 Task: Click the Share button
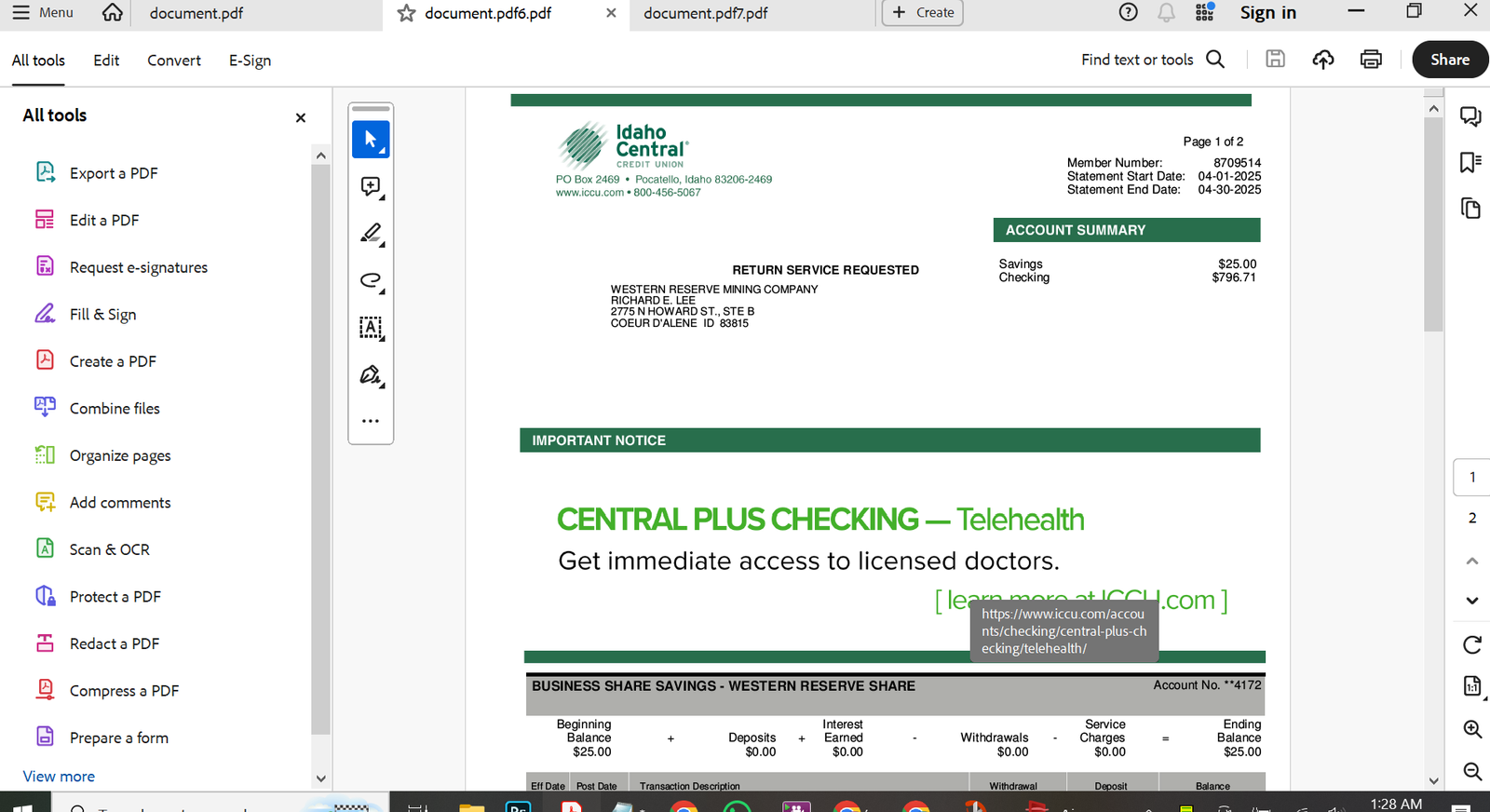[1450, 60]
